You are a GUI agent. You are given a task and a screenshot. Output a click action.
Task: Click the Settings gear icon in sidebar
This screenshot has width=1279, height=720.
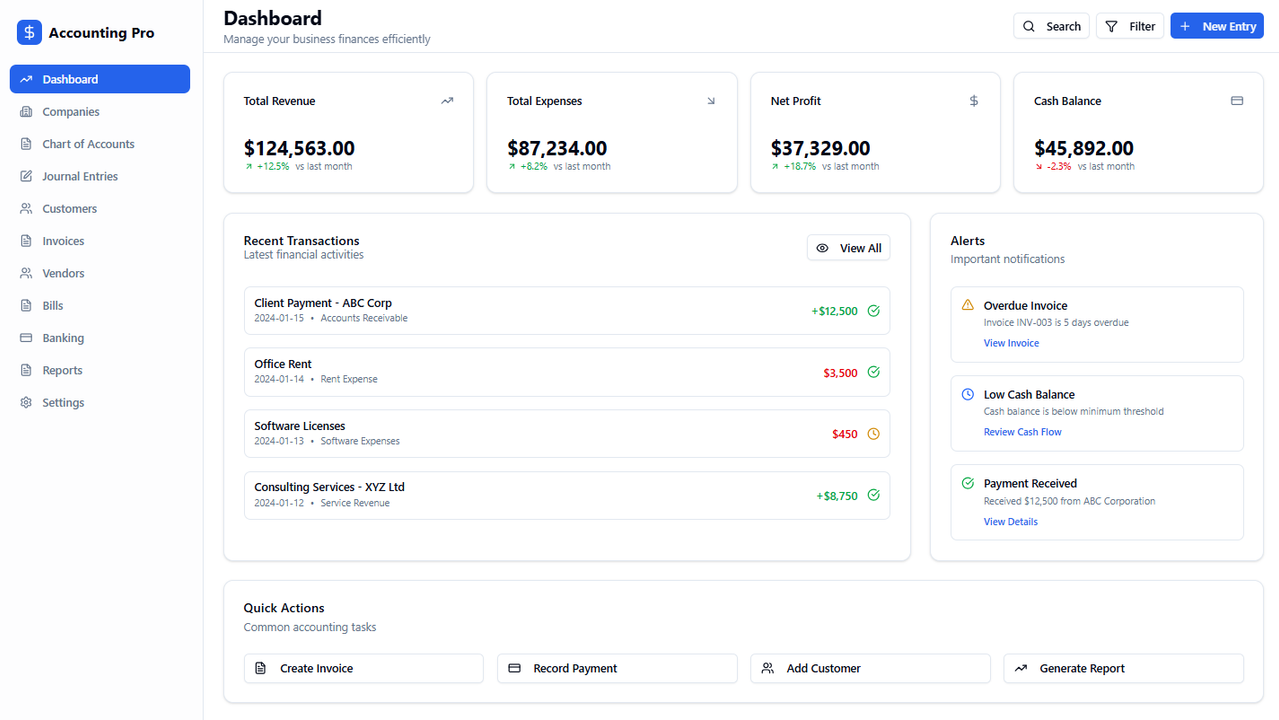coord(26,403)
